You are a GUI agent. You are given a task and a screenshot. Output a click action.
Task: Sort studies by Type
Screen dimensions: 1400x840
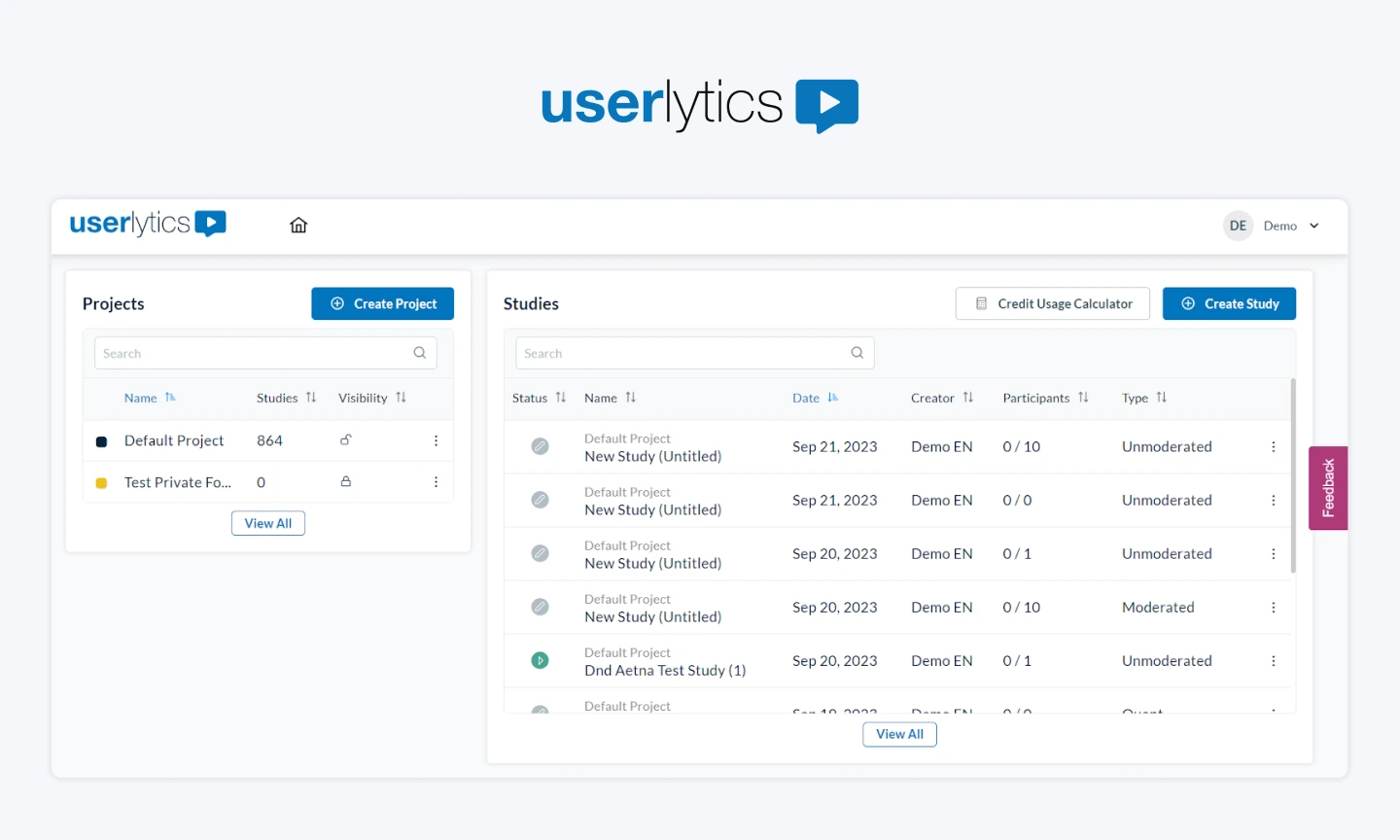pos(1144,398)
